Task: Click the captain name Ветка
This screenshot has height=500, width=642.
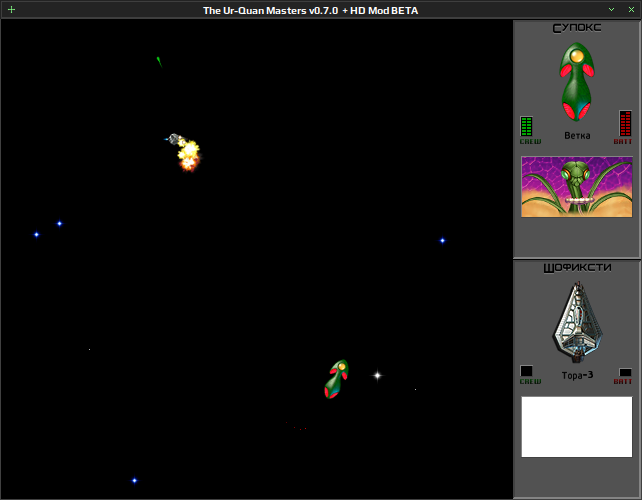Action: point(577,136)
